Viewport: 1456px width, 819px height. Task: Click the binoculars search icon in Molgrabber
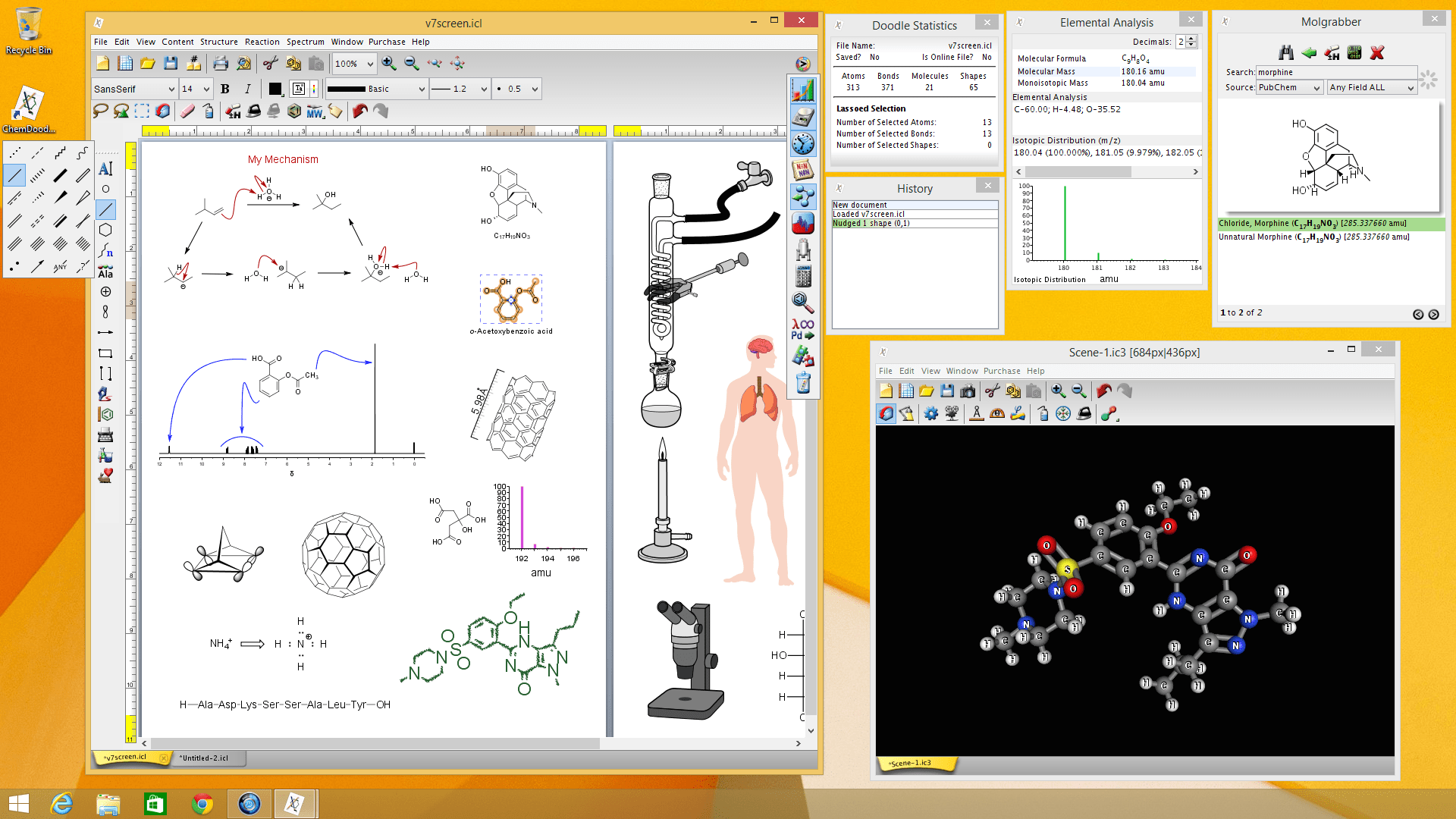(x=1285, y=52)
